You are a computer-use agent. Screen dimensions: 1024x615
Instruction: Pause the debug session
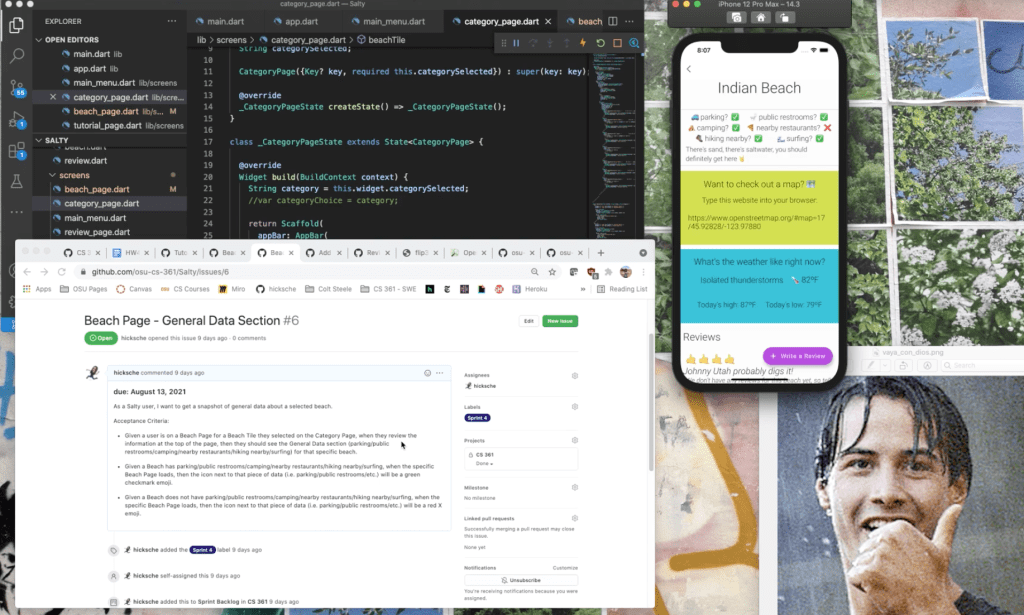(x=516, y=43)
